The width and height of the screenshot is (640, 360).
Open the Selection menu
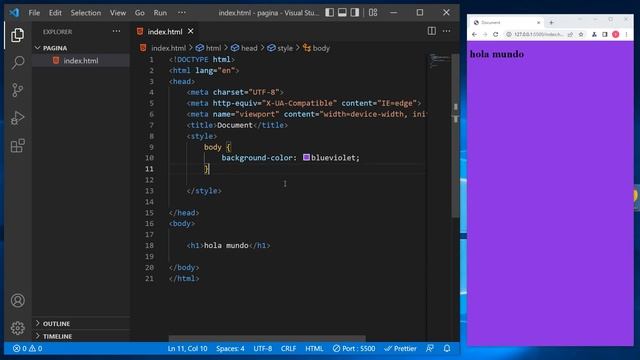coord(86,13)
